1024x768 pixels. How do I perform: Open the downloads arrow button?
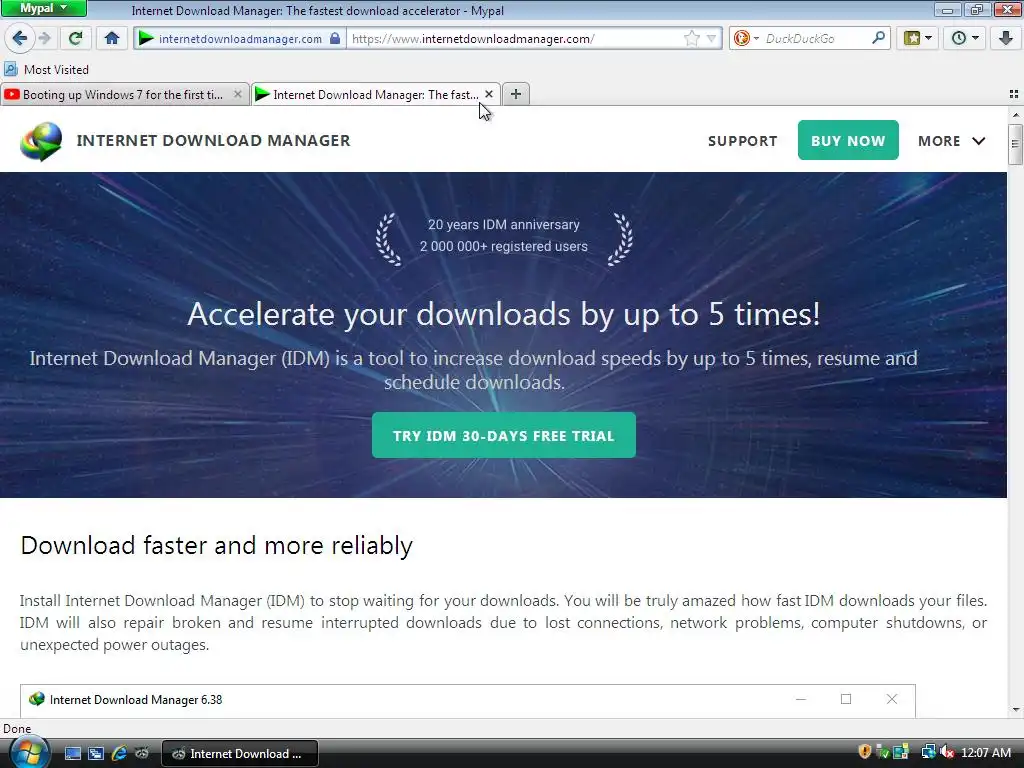tap(1006, 39)
